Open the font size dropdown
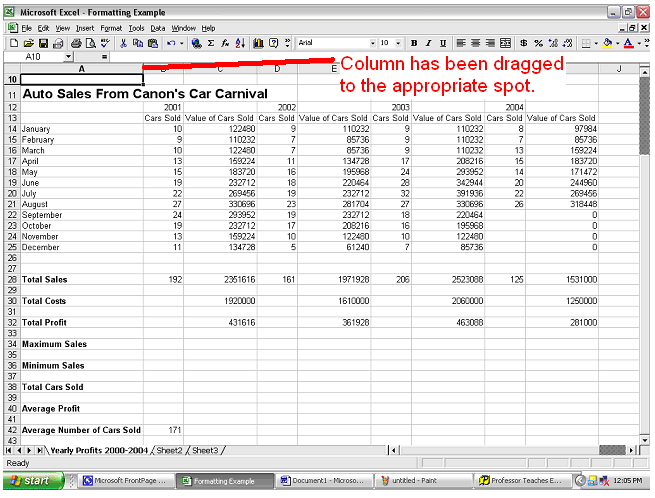This screenshot has height=498, width=655. tap(399, 44)
